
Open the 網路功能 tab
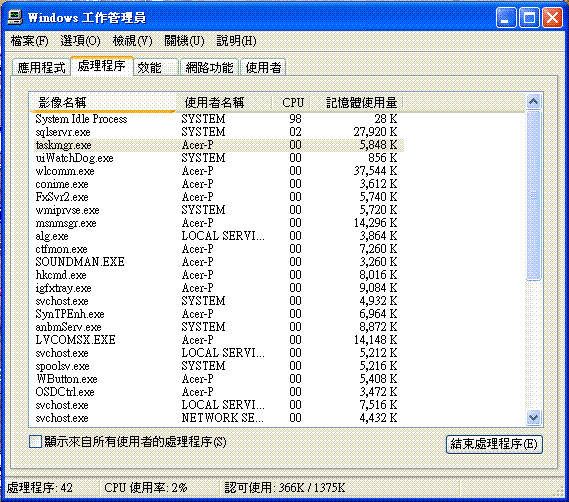coord(209,68)
